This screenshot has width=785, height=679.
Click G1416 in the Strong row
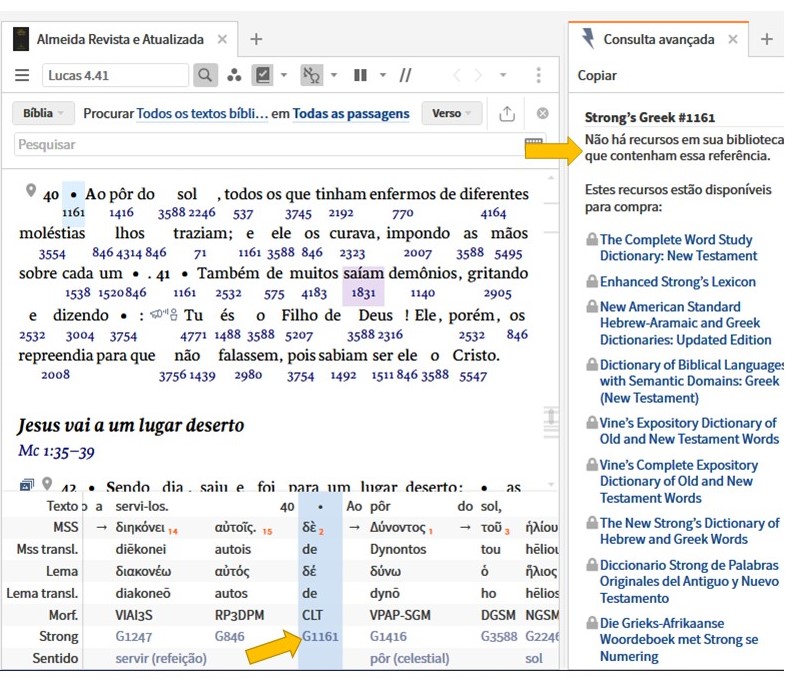coord(388,636)
